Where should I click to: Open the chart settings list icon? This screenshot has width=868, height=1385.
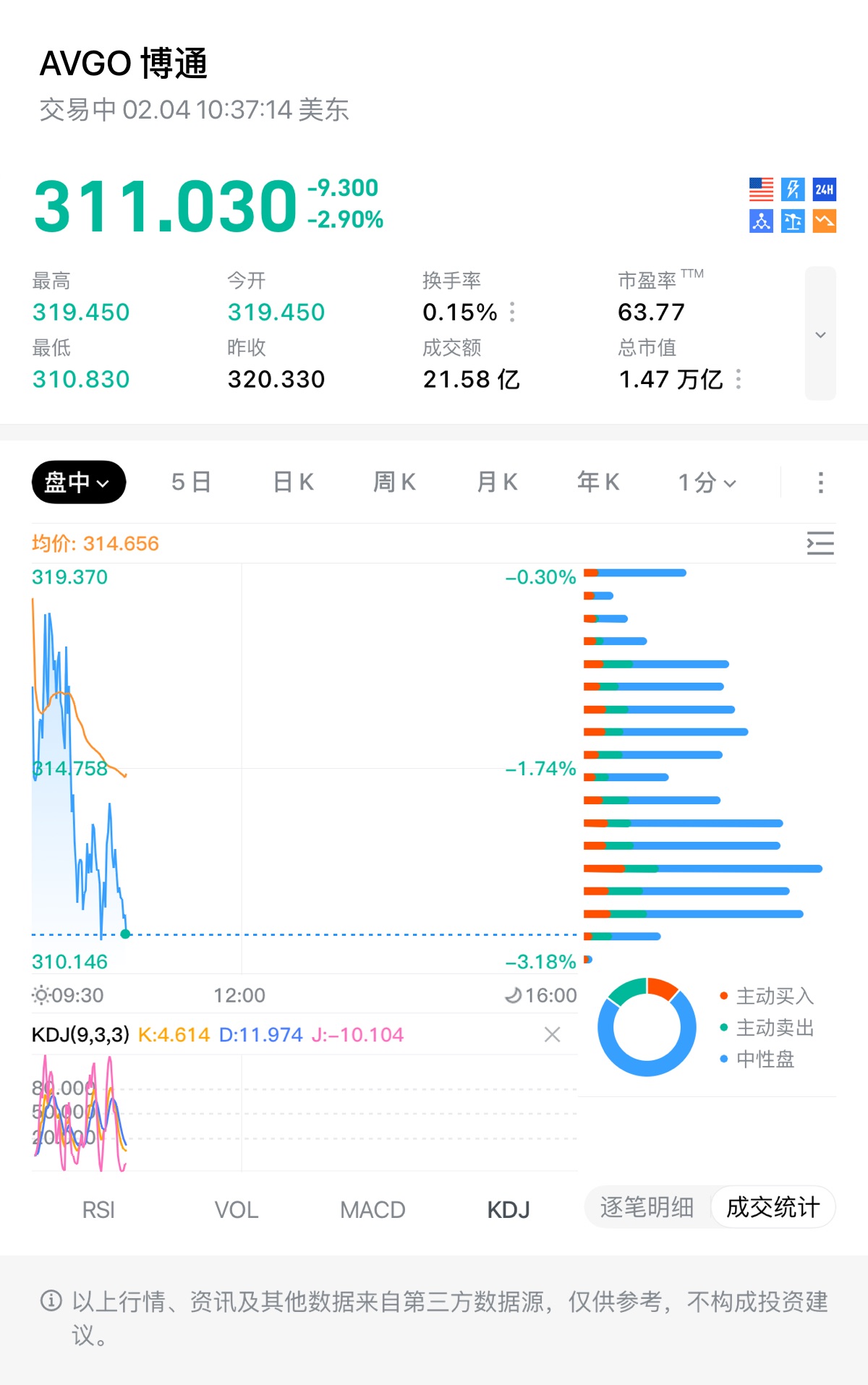click(x=820, y=543)
